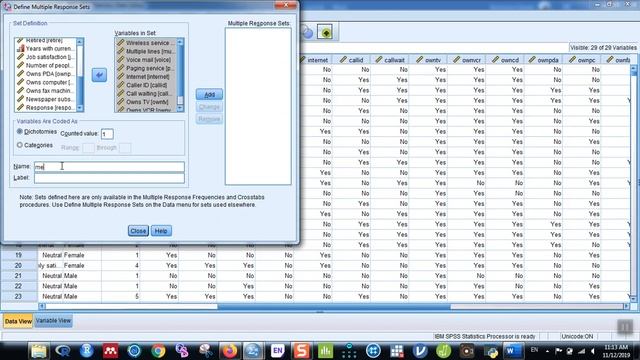This screenshot has width=640, height=360.
Task: Click inside the Name input field
Action: click(109, 167)
